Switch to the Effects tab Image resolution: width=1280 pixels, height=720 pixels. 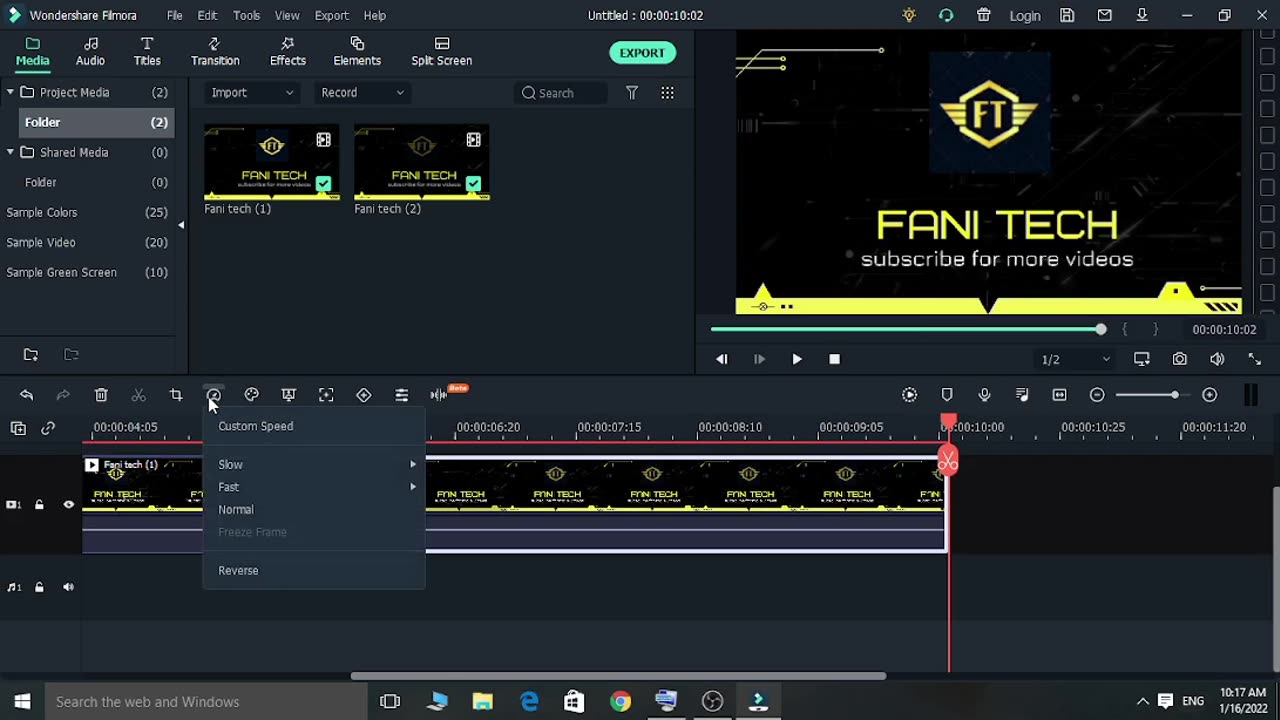pos(288,52)
